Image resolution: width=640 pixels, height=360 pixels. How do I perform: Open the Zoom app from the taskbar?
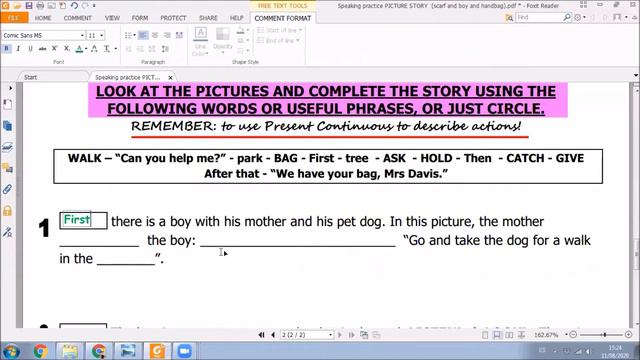point(184,351)
